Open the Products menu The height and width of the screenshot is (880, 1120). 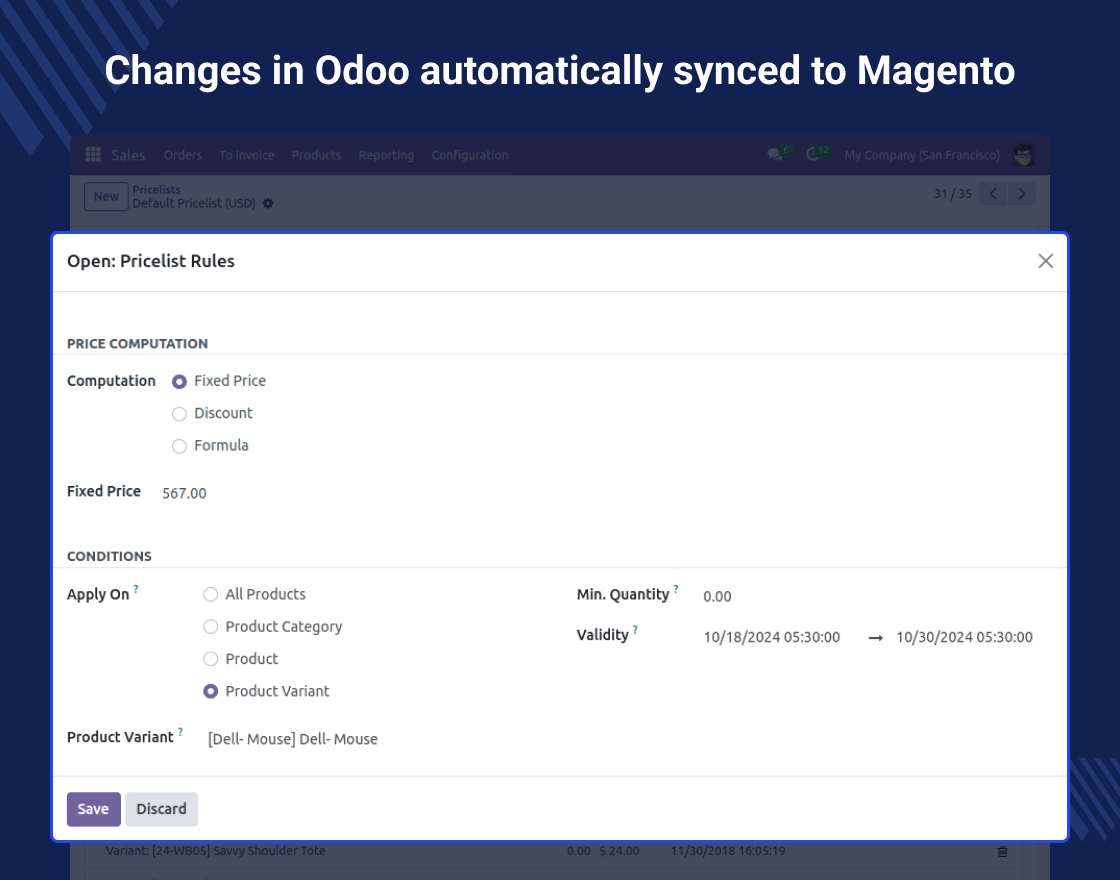pos(316,155)
